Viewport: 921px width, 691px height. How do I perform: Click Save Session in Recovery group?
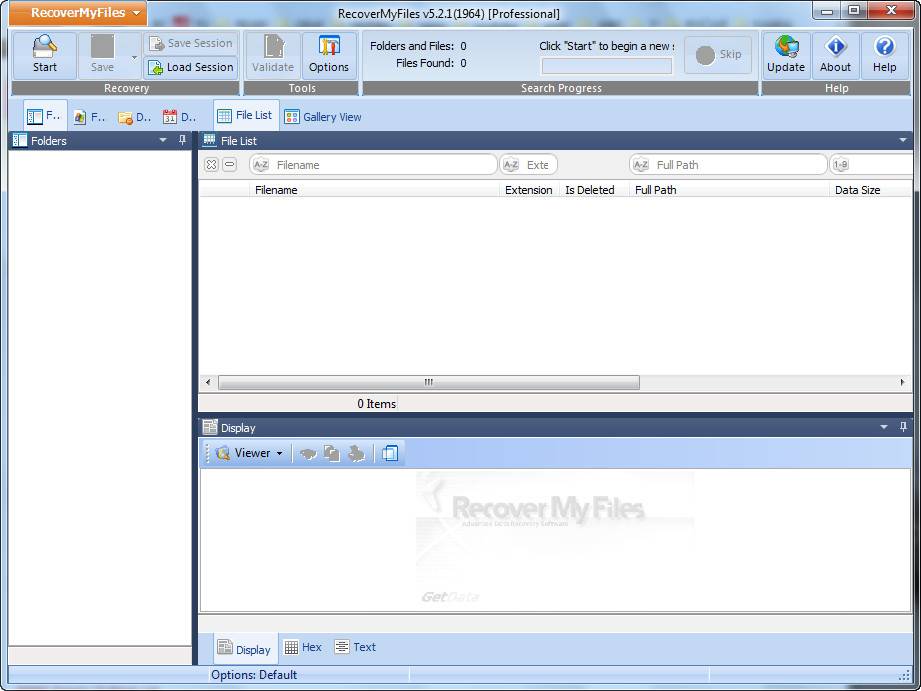[x=191, y=43]
